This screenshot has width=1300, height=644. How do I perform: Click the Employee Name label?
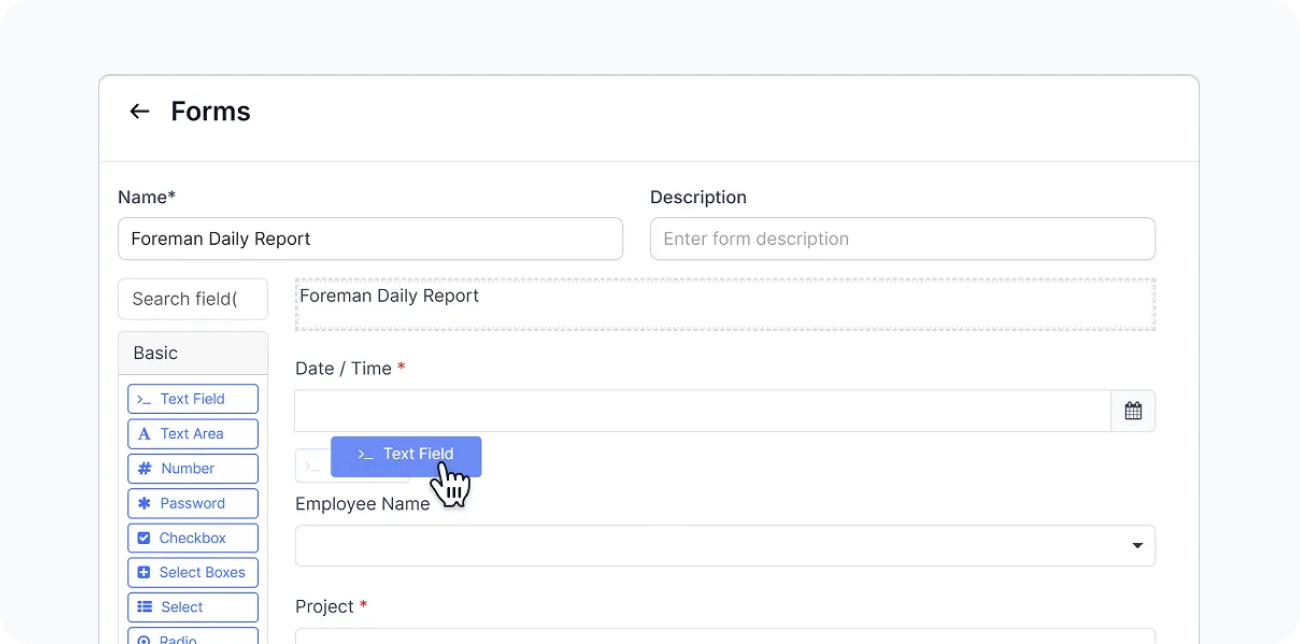(x=362, y=504)
